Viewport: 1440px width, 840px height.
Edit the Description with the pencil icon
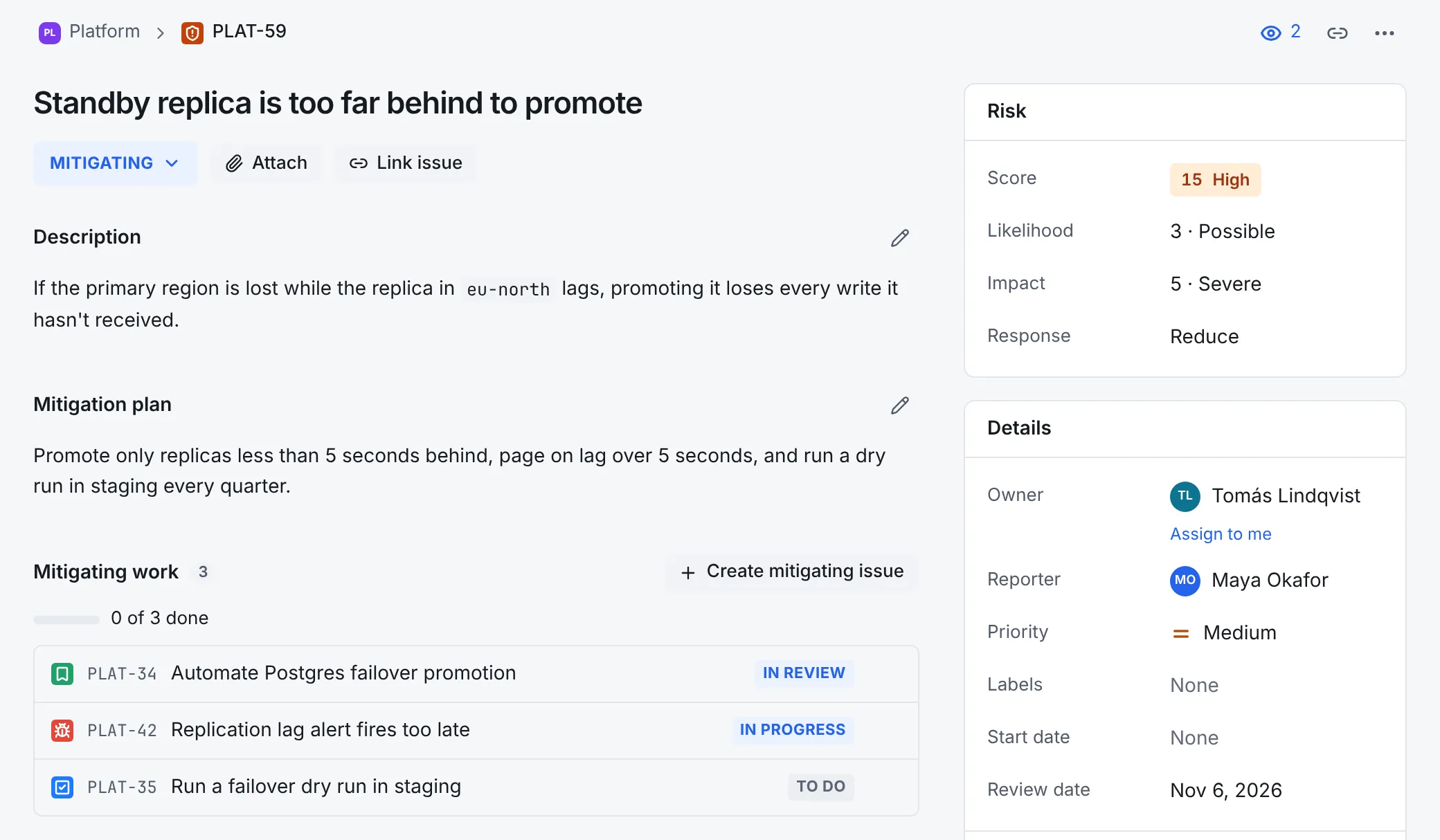click(899, 238)
